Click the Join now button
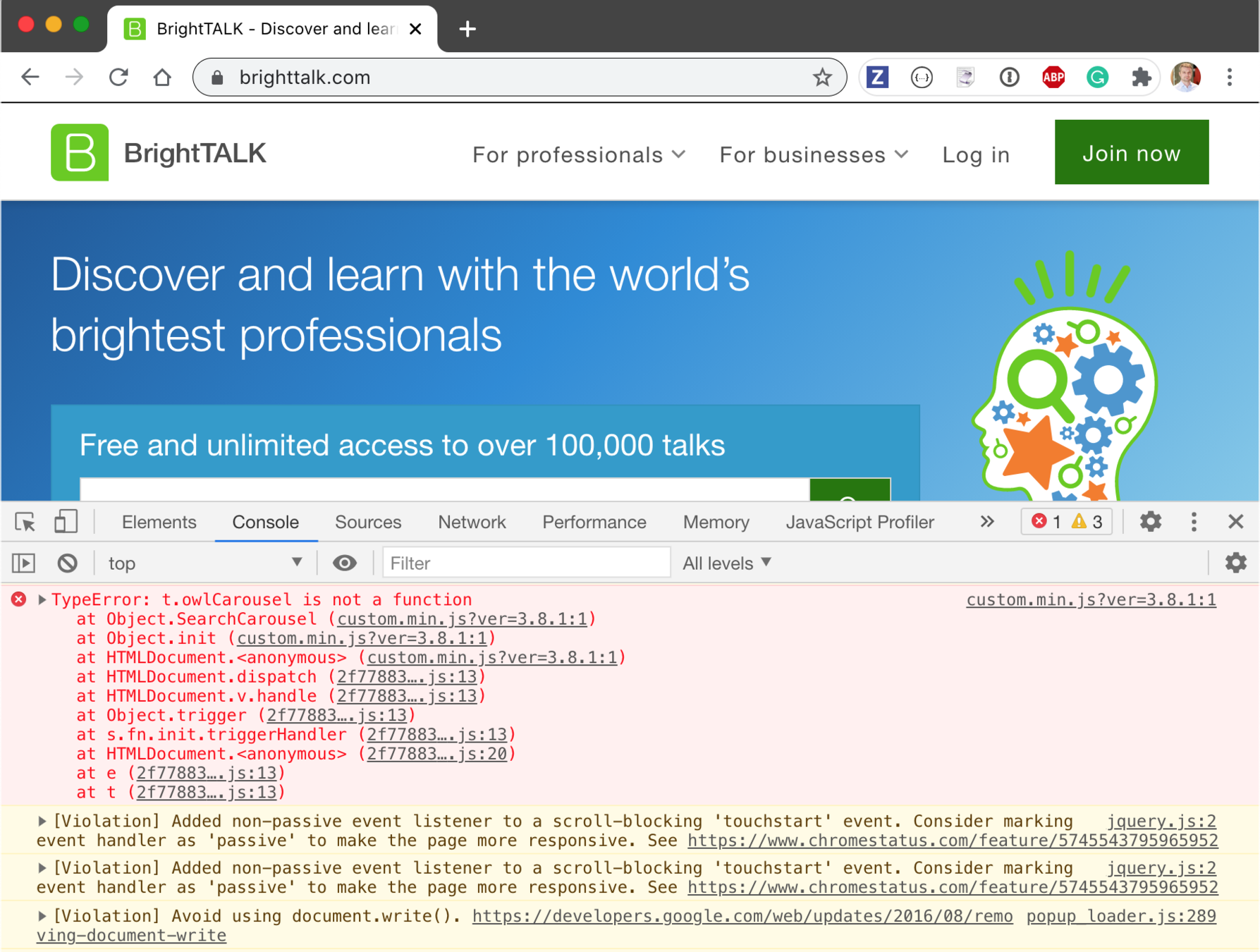The image size is (1260, 952). 1131,152
